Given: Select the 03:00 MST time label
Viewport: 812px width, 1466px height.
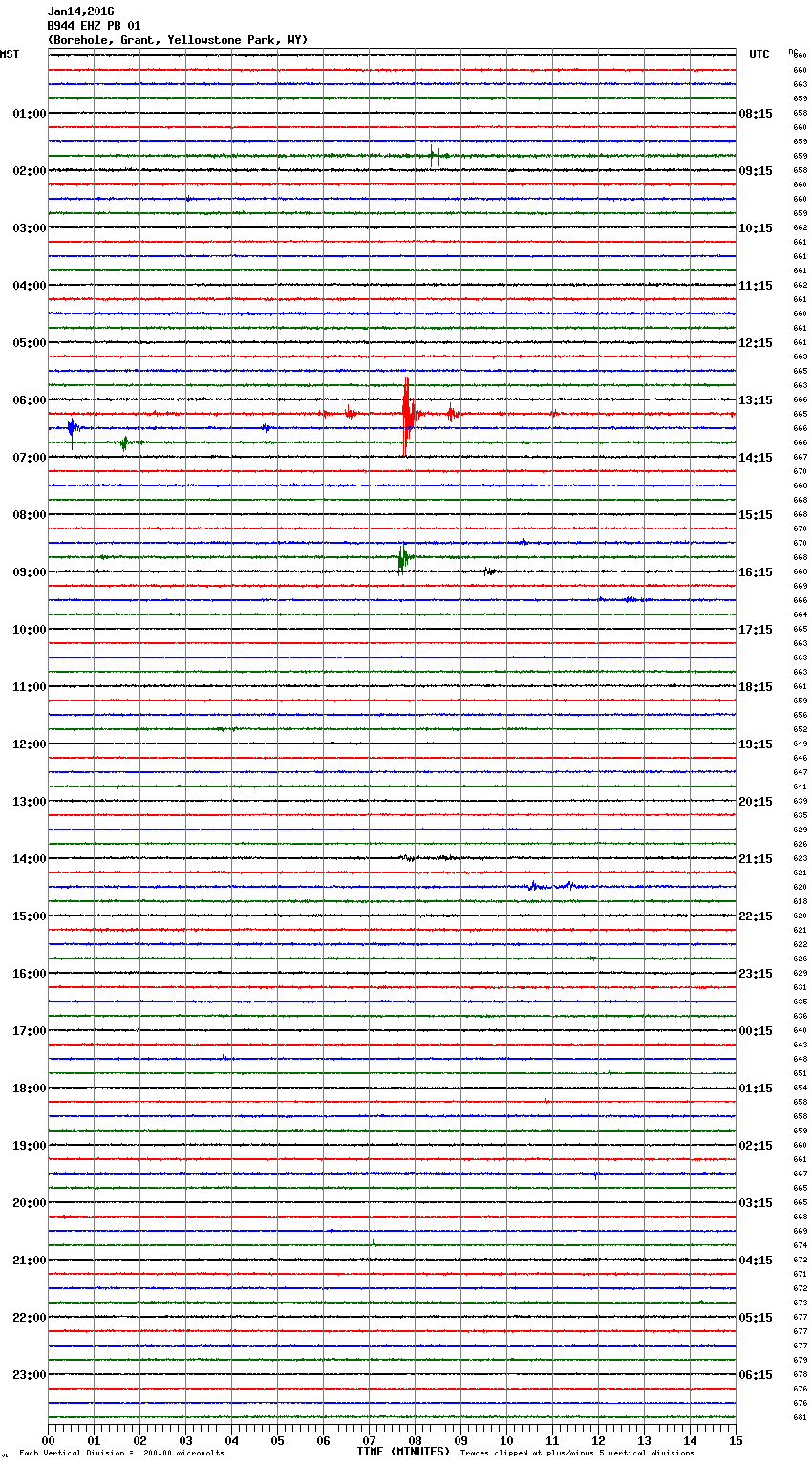Looking at the screenshot, I should (x=30, y=228).
